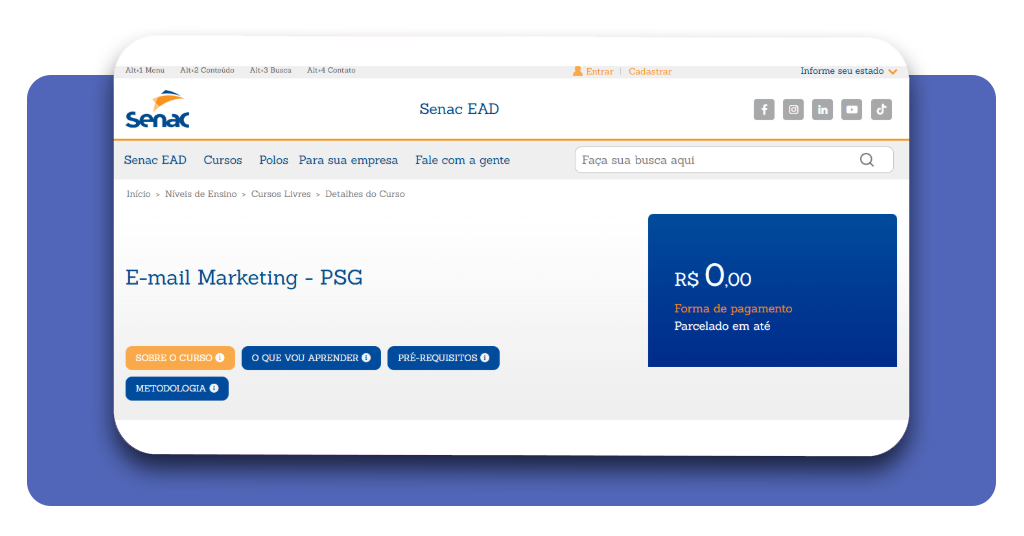Click info icon on Pré-Requisitos
This screenshot has width=1024, height=536.
point(485,358)
